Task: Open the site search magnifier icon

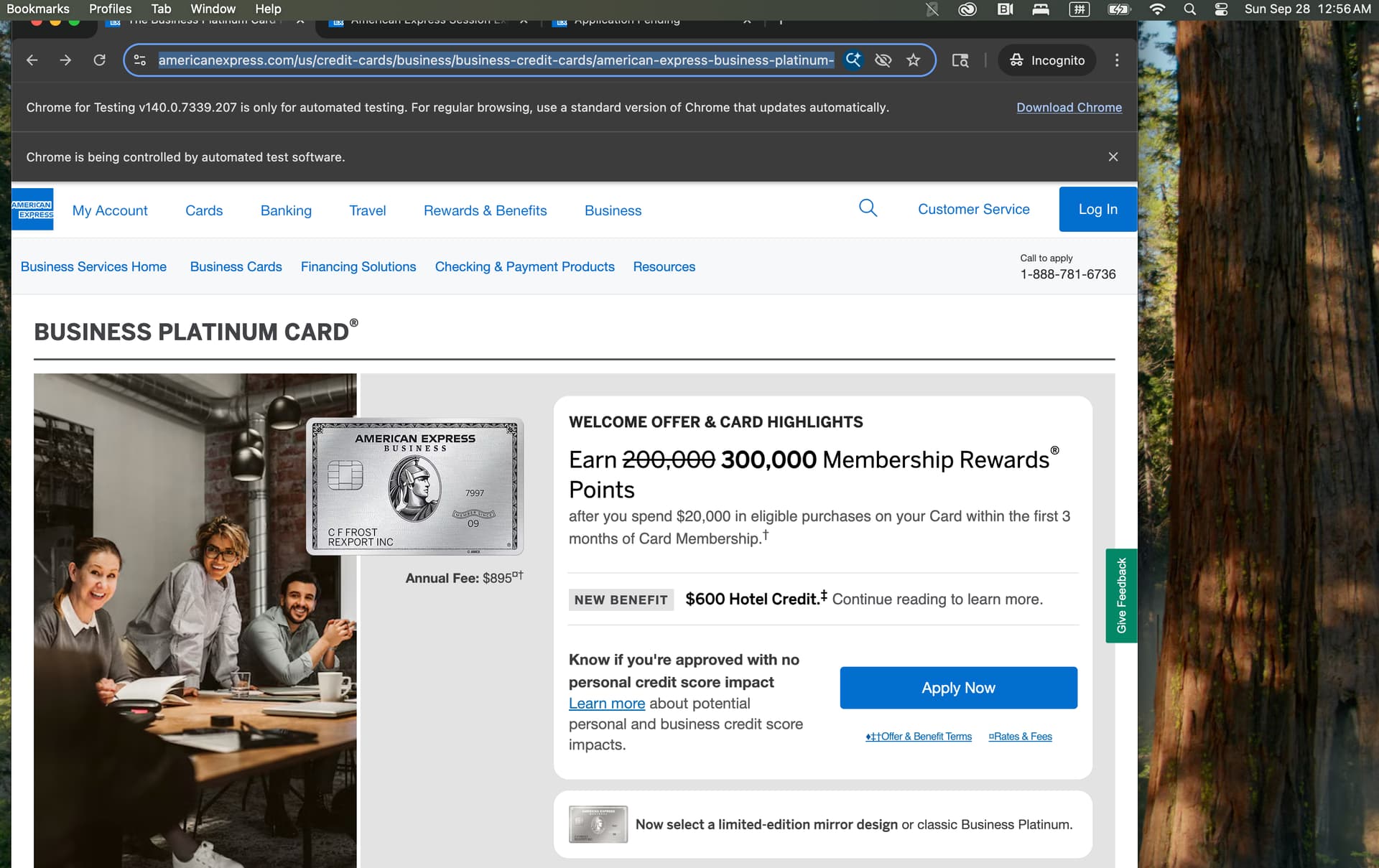Action: click(x=868, y=209)
